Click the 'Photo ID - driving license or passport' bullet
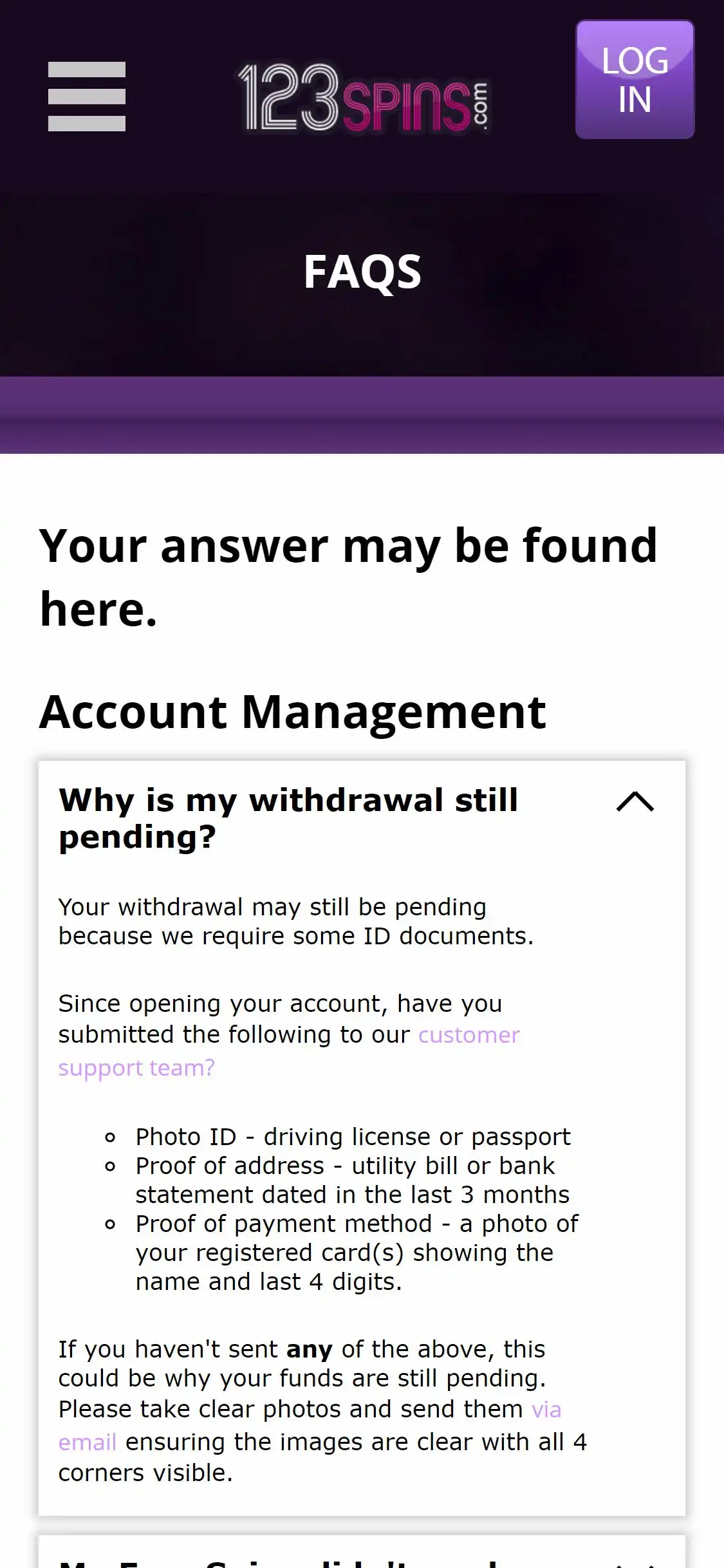The width and height of the screenshot is (724, 1568). coord(353,1137)
